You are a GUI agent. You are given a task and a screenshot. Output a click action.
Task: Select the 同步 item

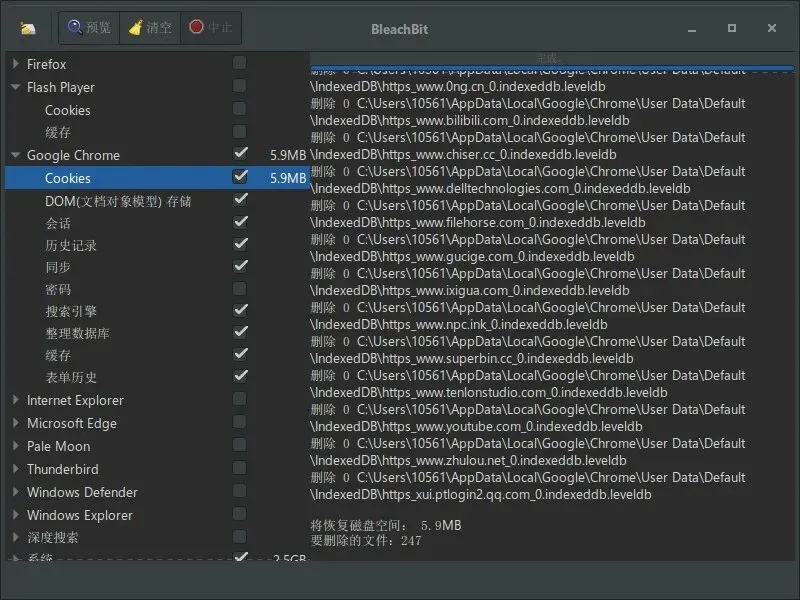[157, 267]
